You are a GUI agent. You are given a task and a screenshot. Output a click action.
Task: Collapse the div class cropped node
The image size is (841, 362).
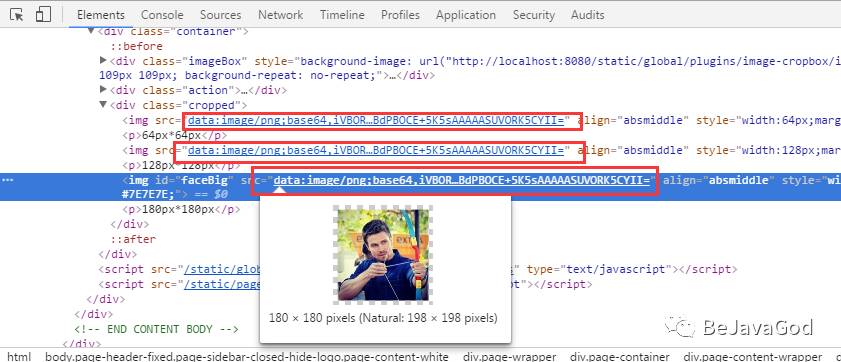[103, 105]
